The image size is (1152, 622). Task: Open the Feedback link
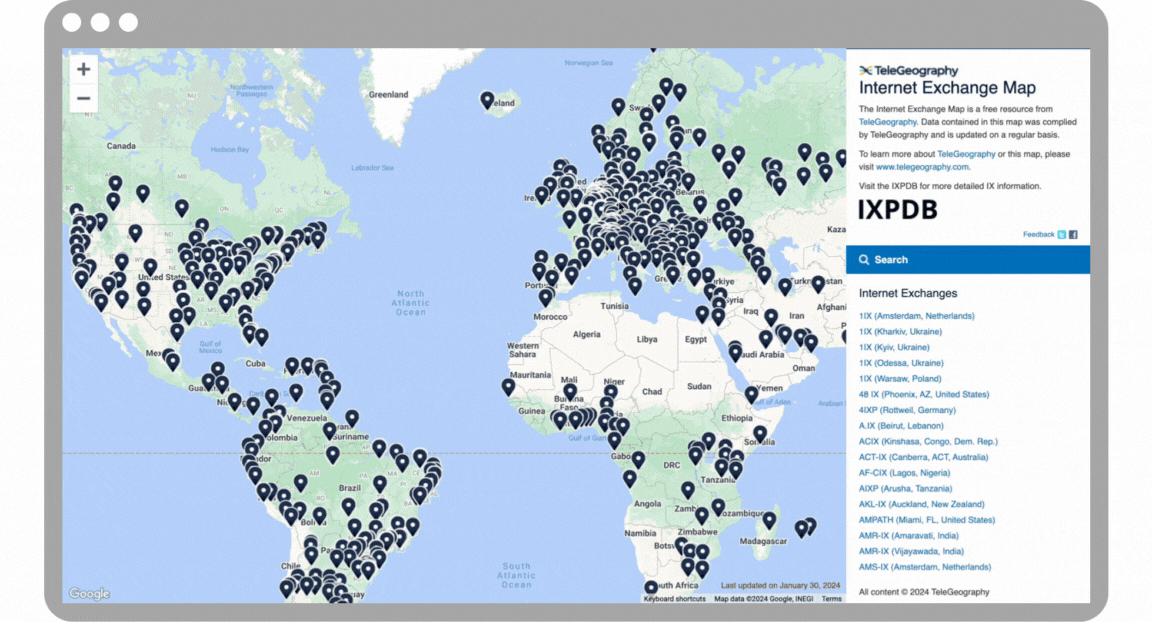(1041, 234)
